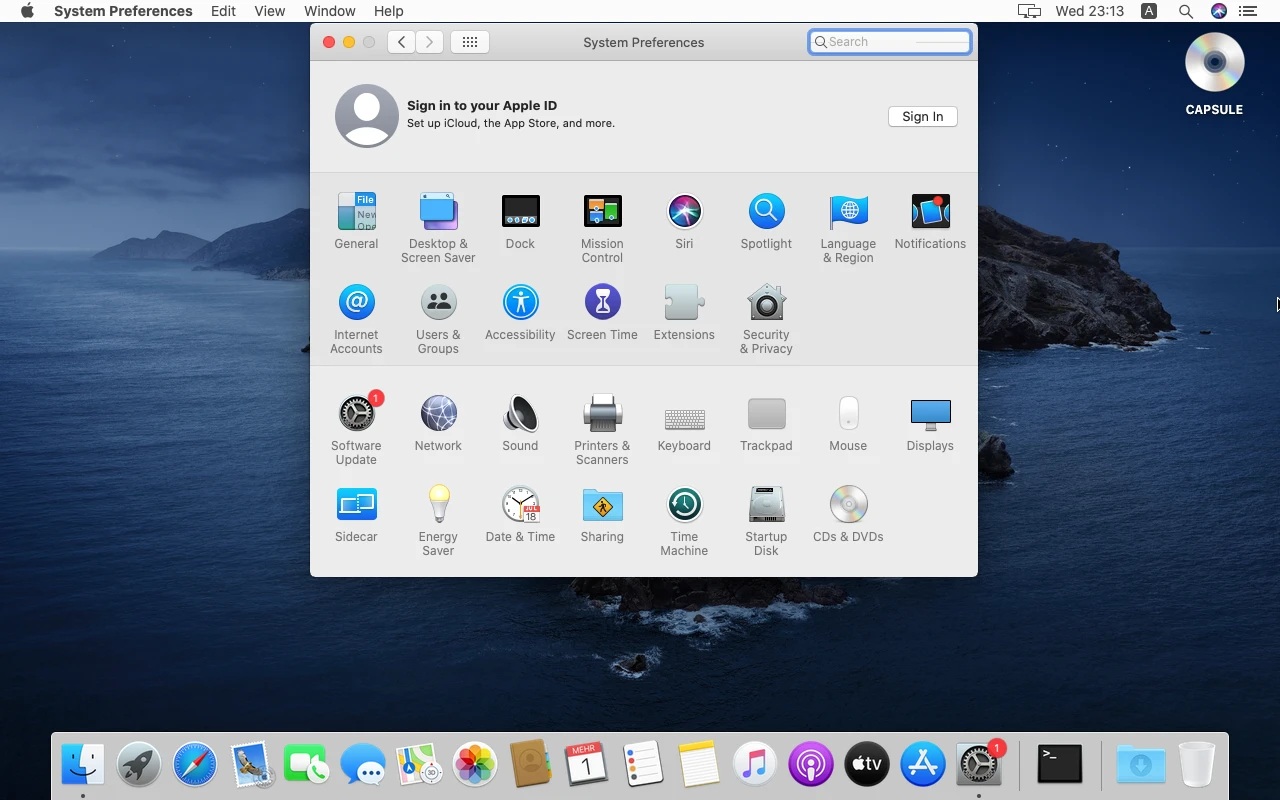Screen dimensions: 1280x800
Task: Click the Apple ID user avatar
Action: [x=367, y=116]
